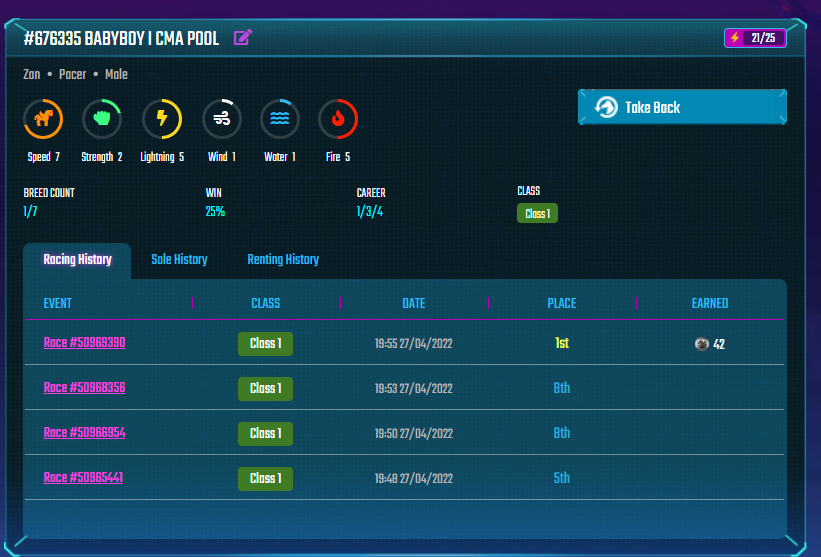The image size is (821, 557).
Task: Click the win rate value 25%
Action: pos(215,212)
